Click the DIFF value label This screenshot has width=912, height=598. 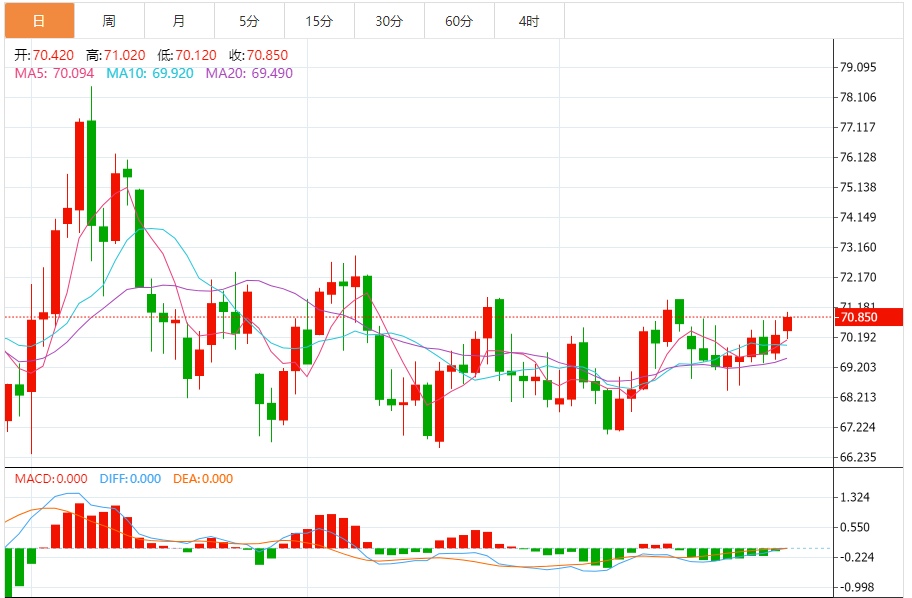coord(130,479)
